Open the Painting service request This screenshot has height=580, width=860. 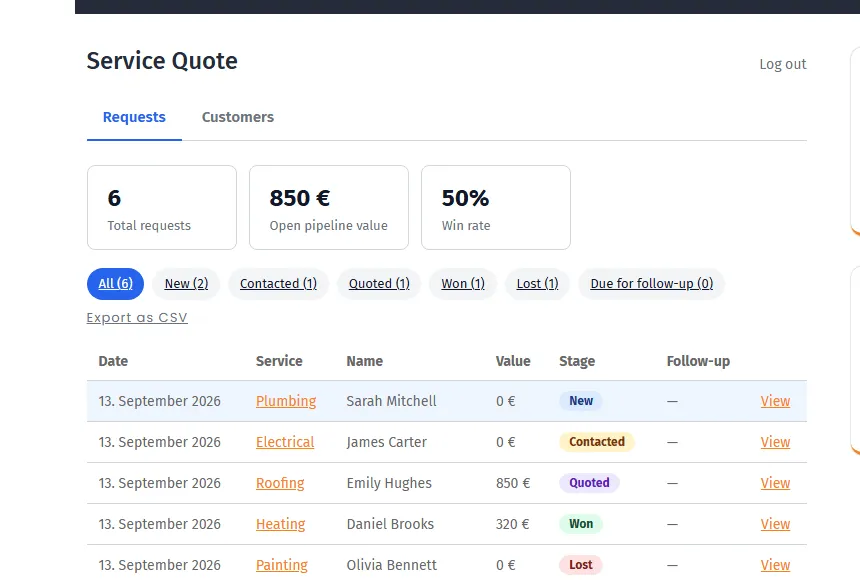(x=282, y=565)
